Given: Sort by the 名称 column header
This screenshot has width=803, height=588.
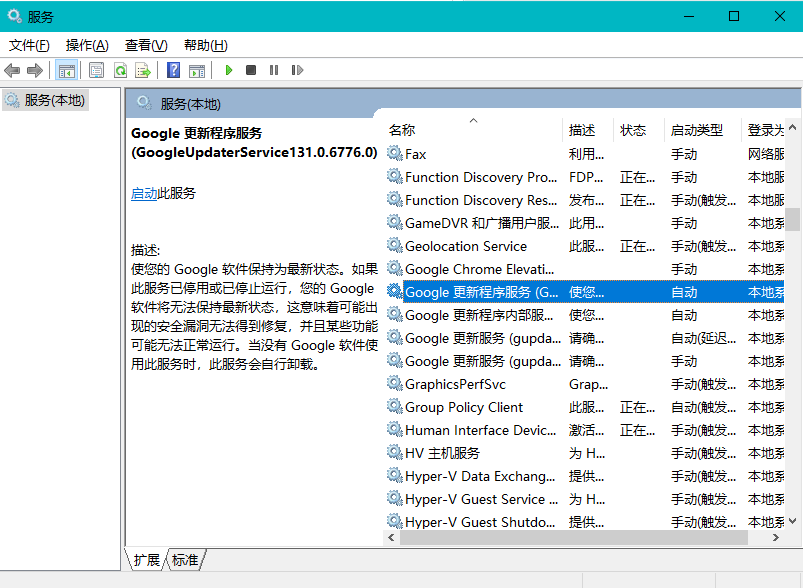Looking at the screenshot, I should click(x=473, y=130).
